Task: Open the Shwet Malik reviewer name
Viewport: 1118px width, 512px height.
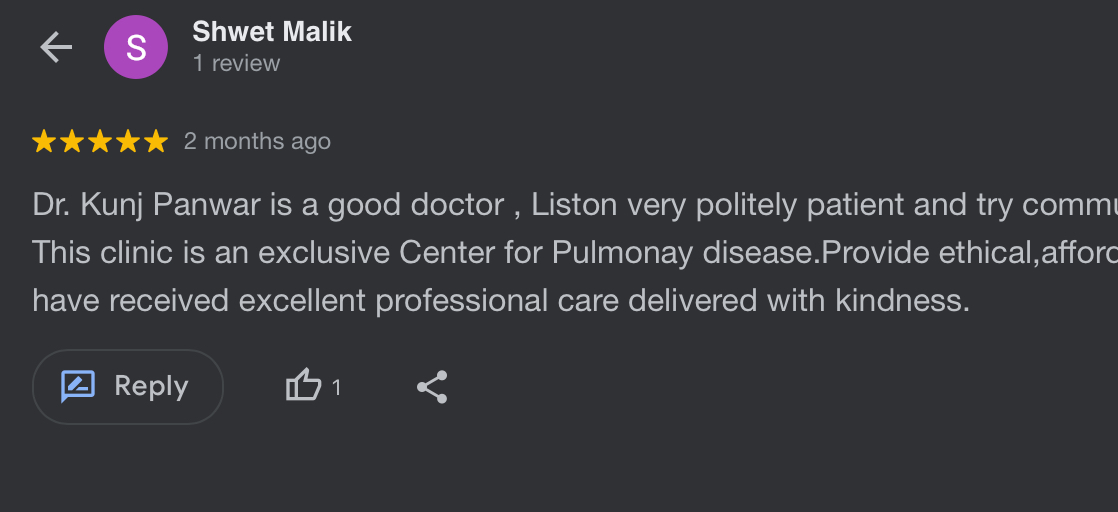Action: 272,32
